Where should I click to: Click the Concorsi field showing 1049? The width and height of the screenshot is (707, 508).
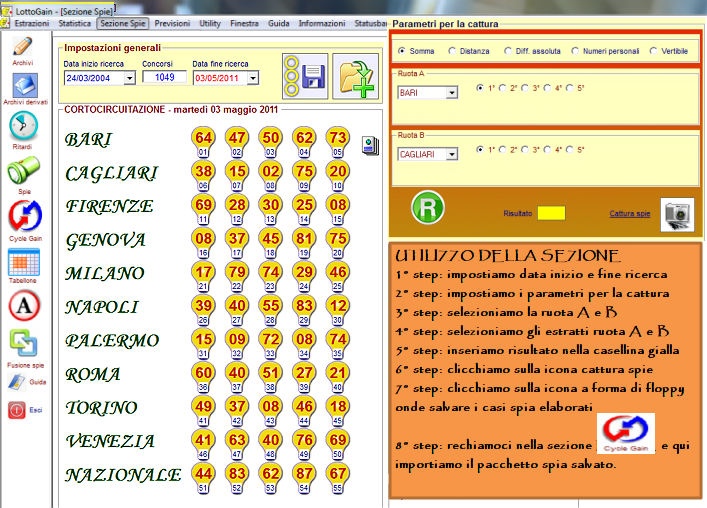coord(165,77)
